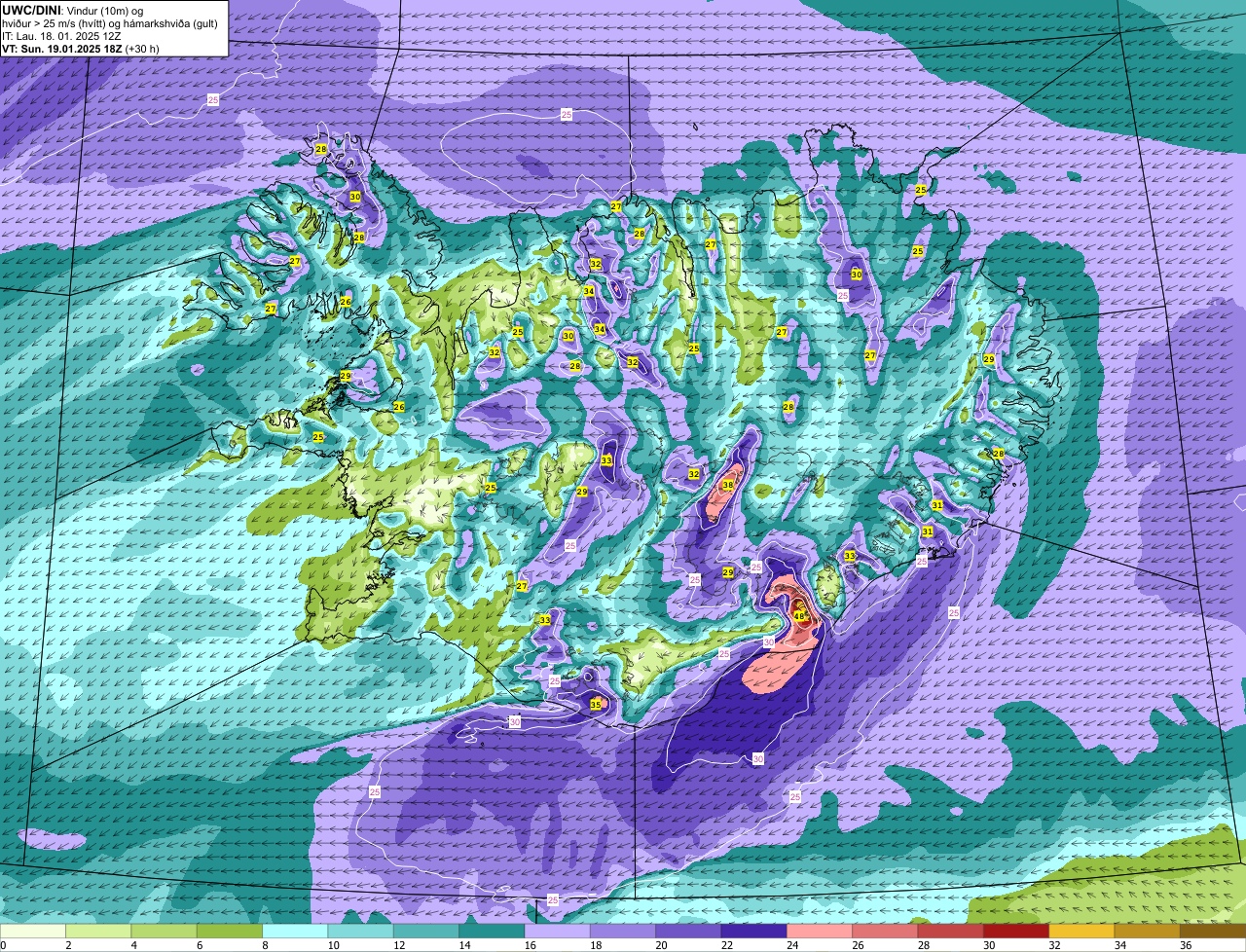Pick the 16–18 m/s light purple legend swatch
Screen dimensions: 1246x952
coord(557,932)
